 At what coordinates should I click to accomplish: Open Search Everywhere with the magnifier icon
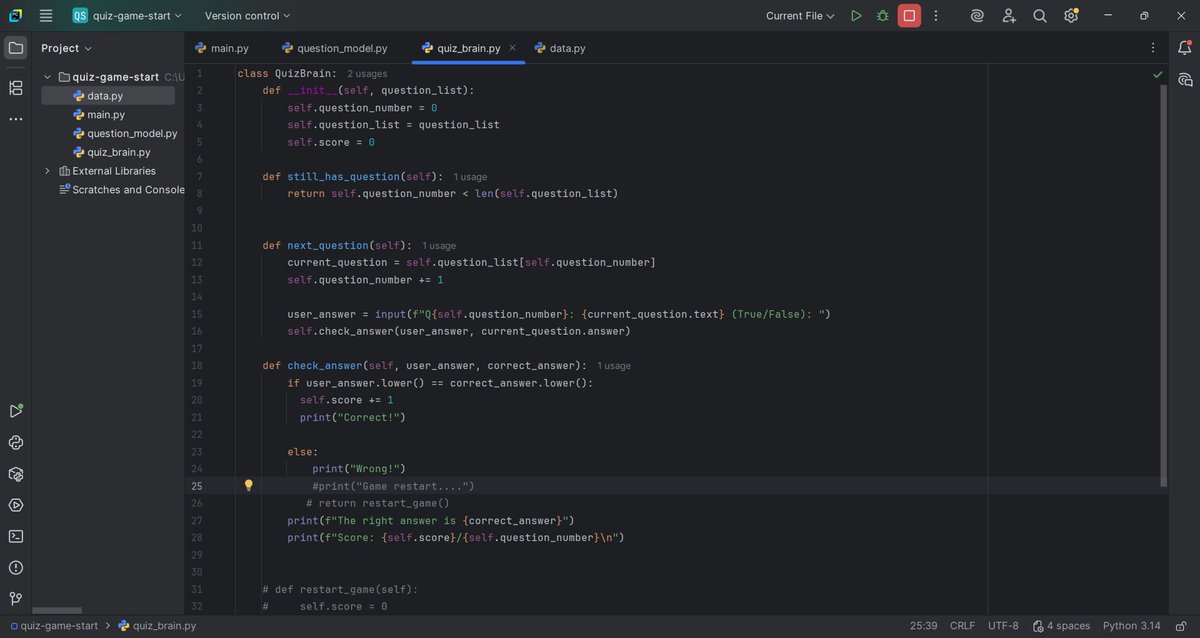[x=1040, y=16]
